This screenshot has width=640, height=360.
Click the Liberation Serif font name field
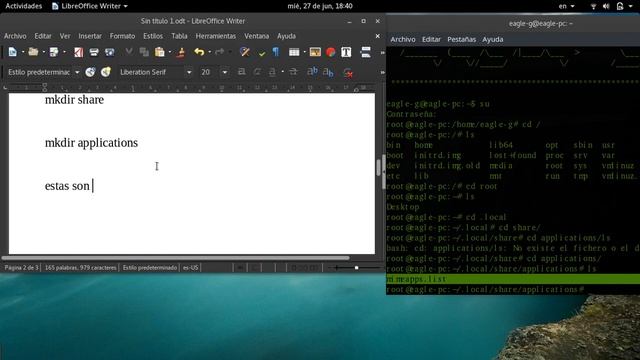coord(151,72)
